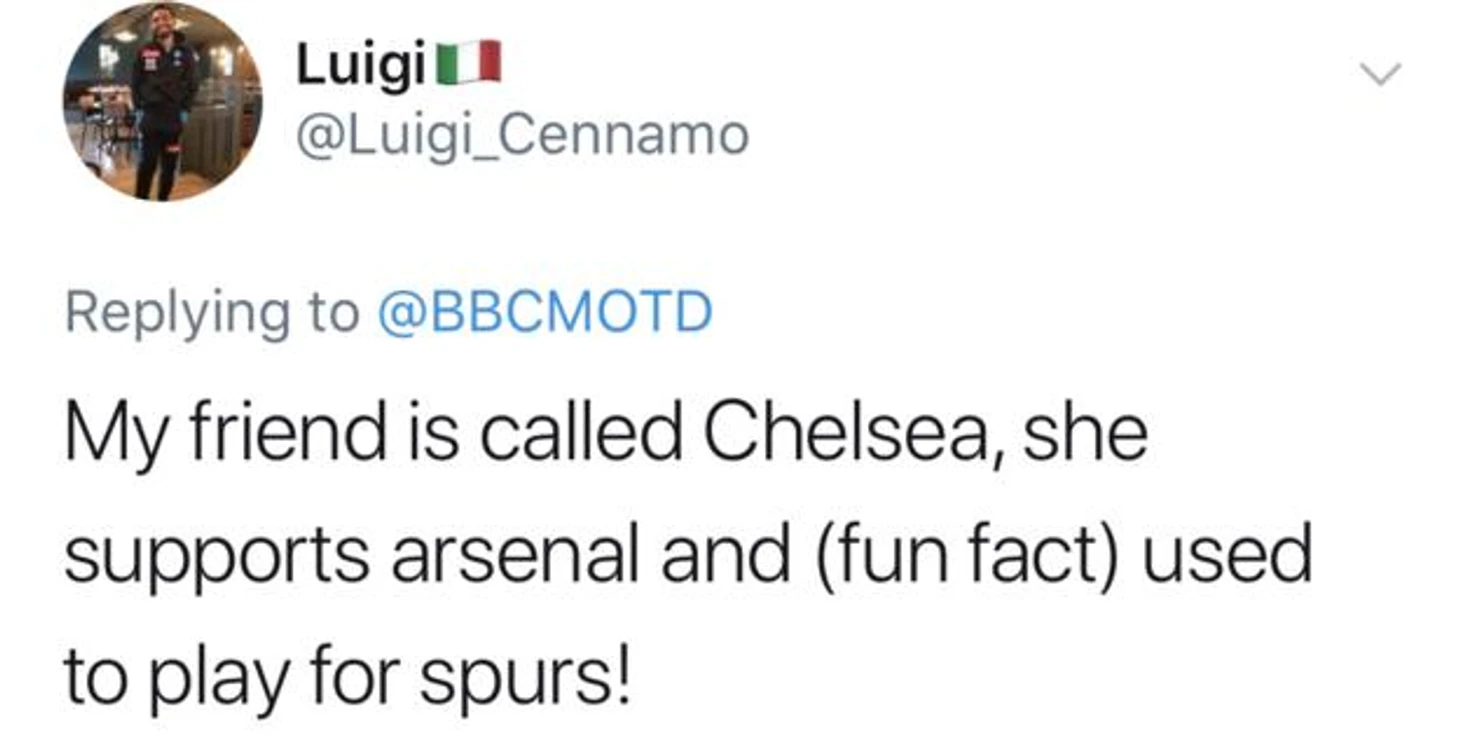Click the 'Replying to' label
1460x739 pixels.
click(213, 314)
